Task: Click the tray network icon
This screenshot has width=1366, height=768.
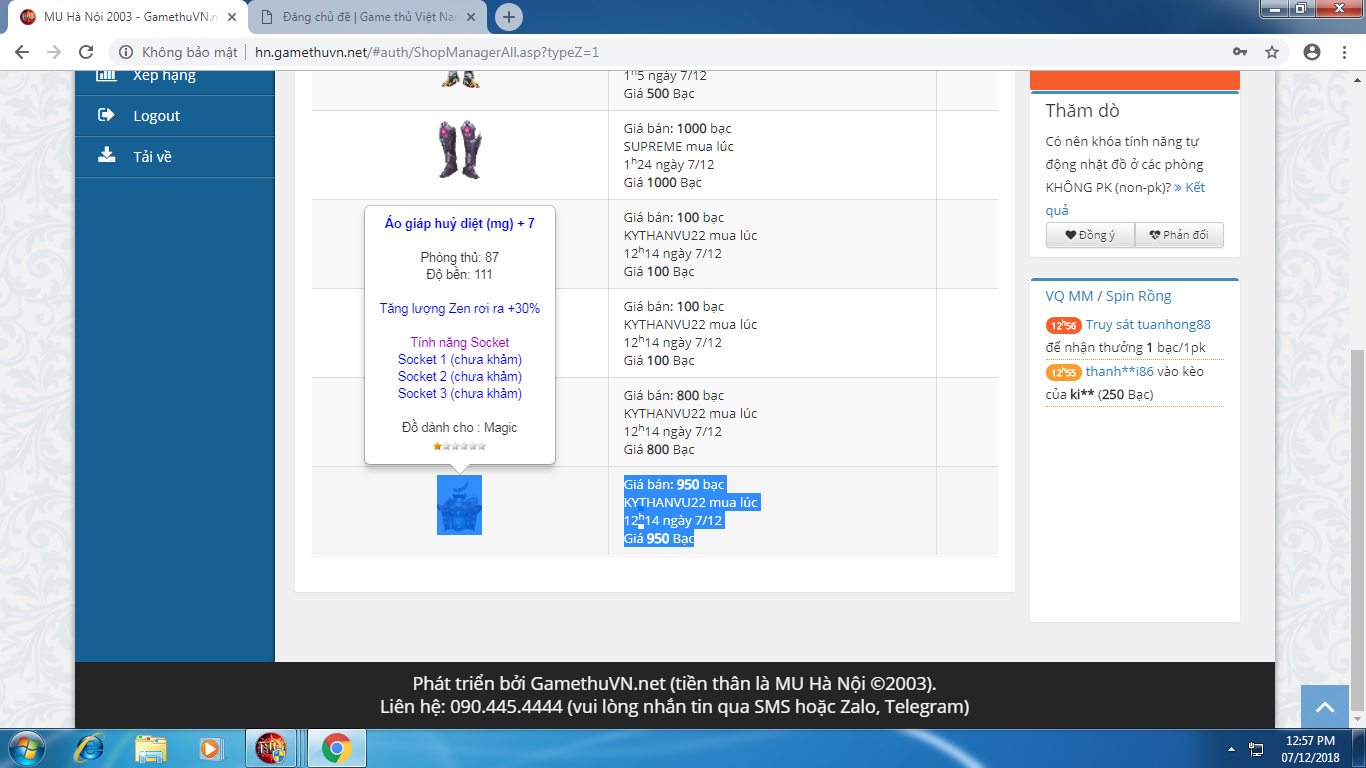Action: tap(1256, 748)
